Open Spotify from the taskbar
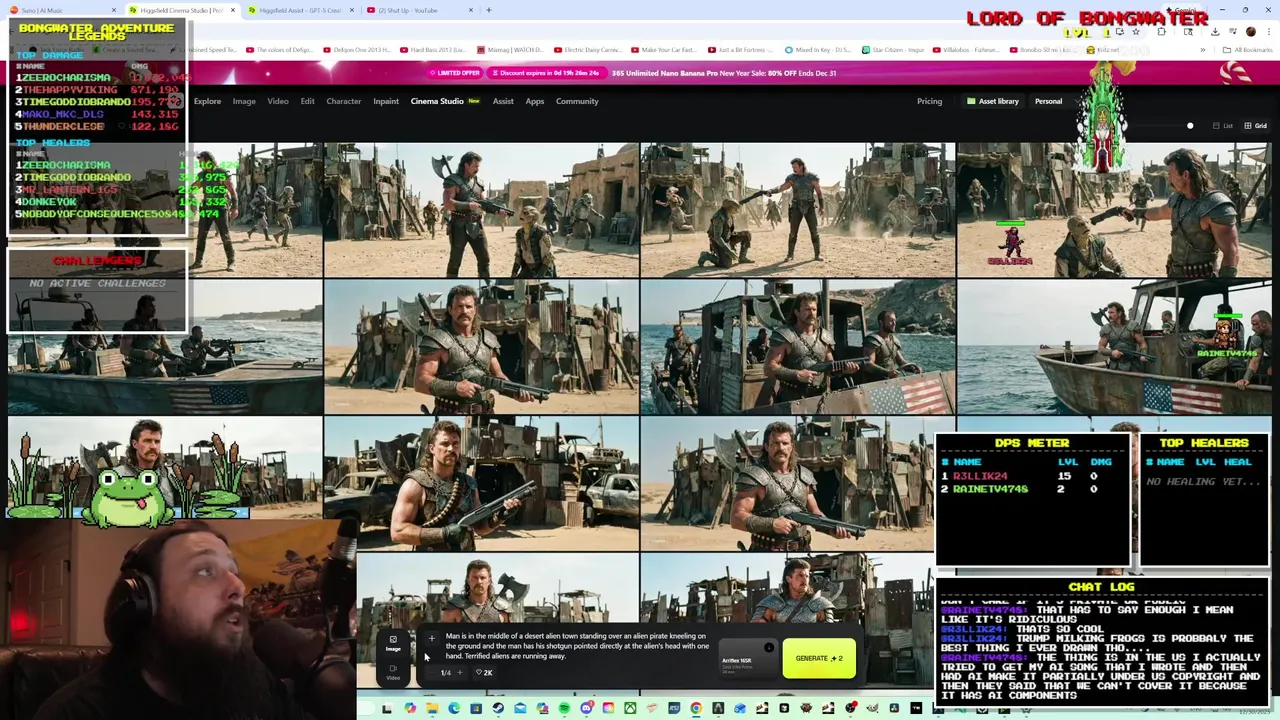 565,708
